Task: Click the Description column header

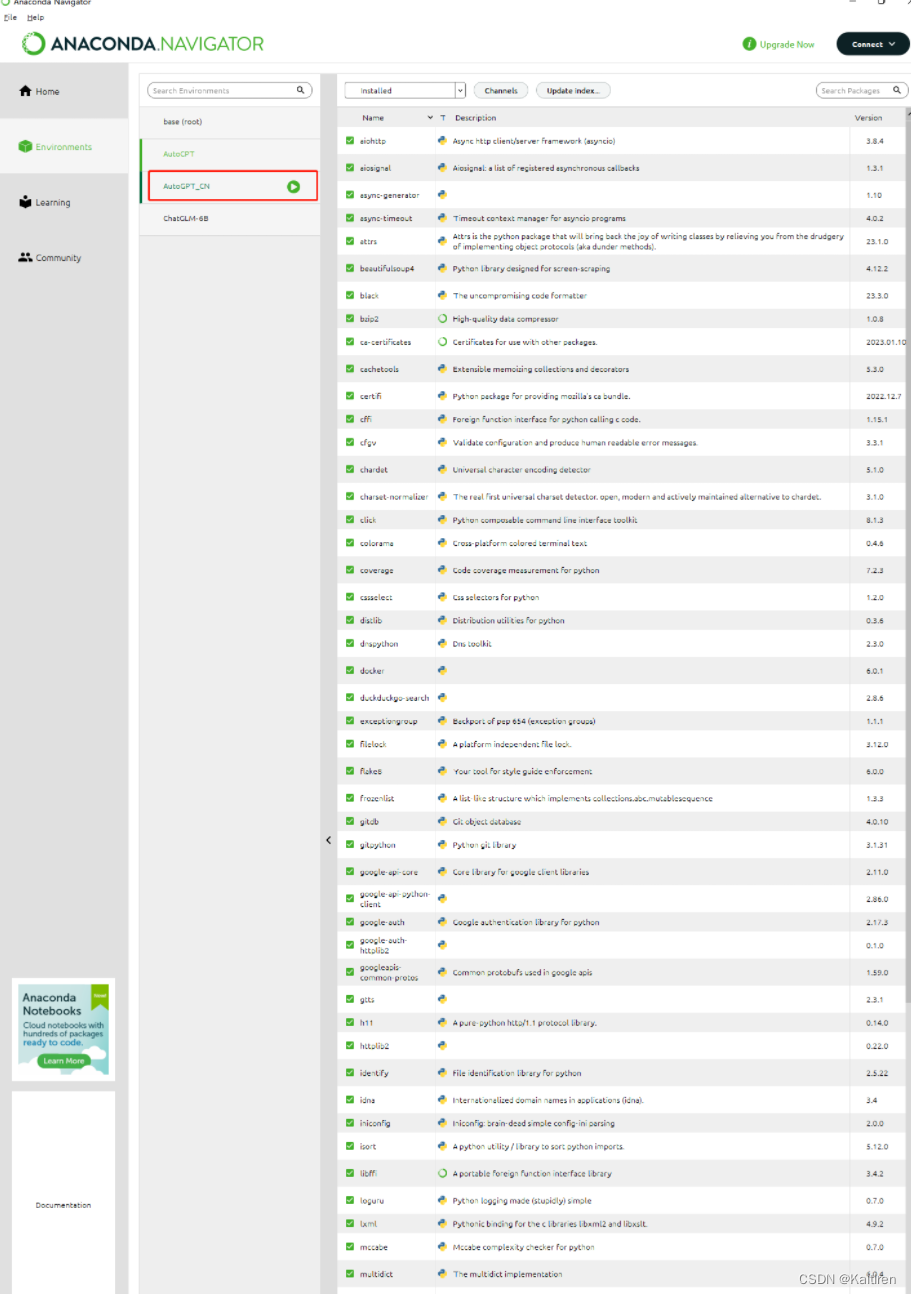Action: pyautogui.click(x=475, y=118)
